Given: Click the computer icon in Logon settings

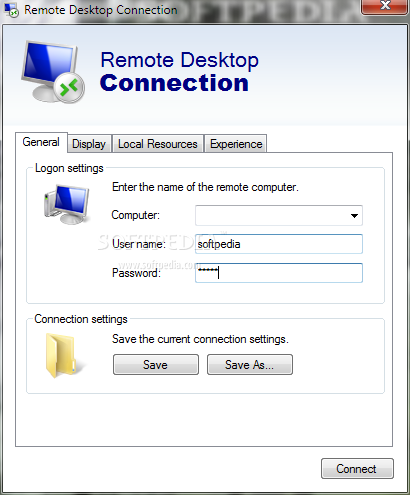Looking at the screenshot, I should pyautogui.click(x=67, y=204).
